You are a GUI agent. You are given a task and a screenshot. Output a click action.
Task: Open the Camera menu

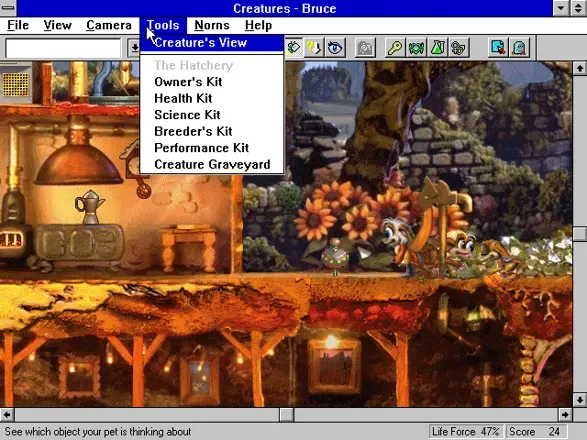[109, 25]
